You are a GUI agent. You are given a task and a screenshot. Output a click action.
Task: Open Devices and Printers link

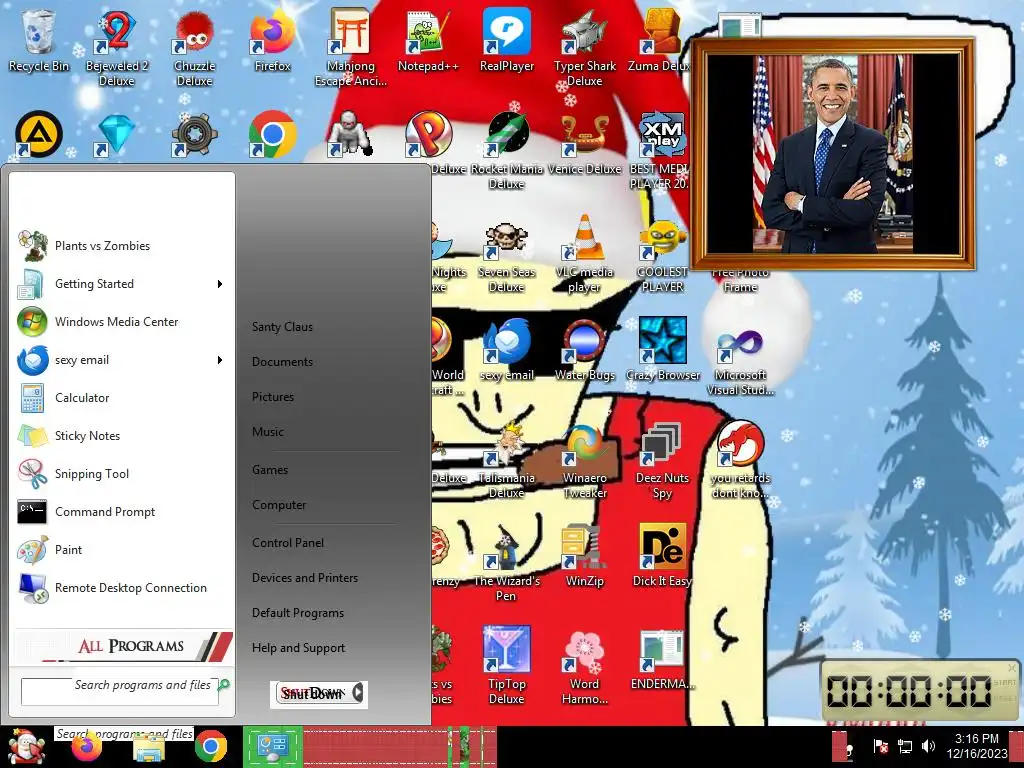click(305, 578)
